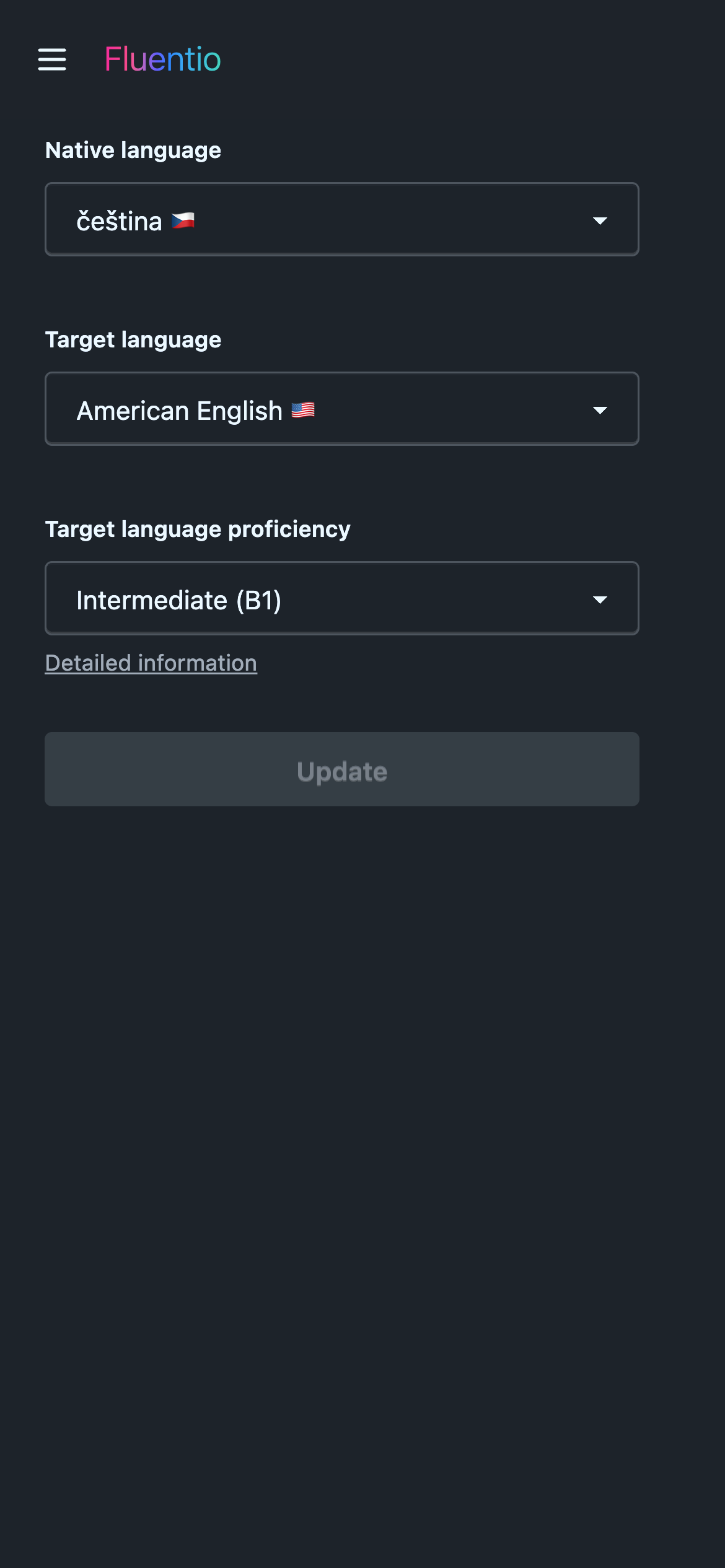
Task: Click the Fluentio logo
Action: pos(162,59)
